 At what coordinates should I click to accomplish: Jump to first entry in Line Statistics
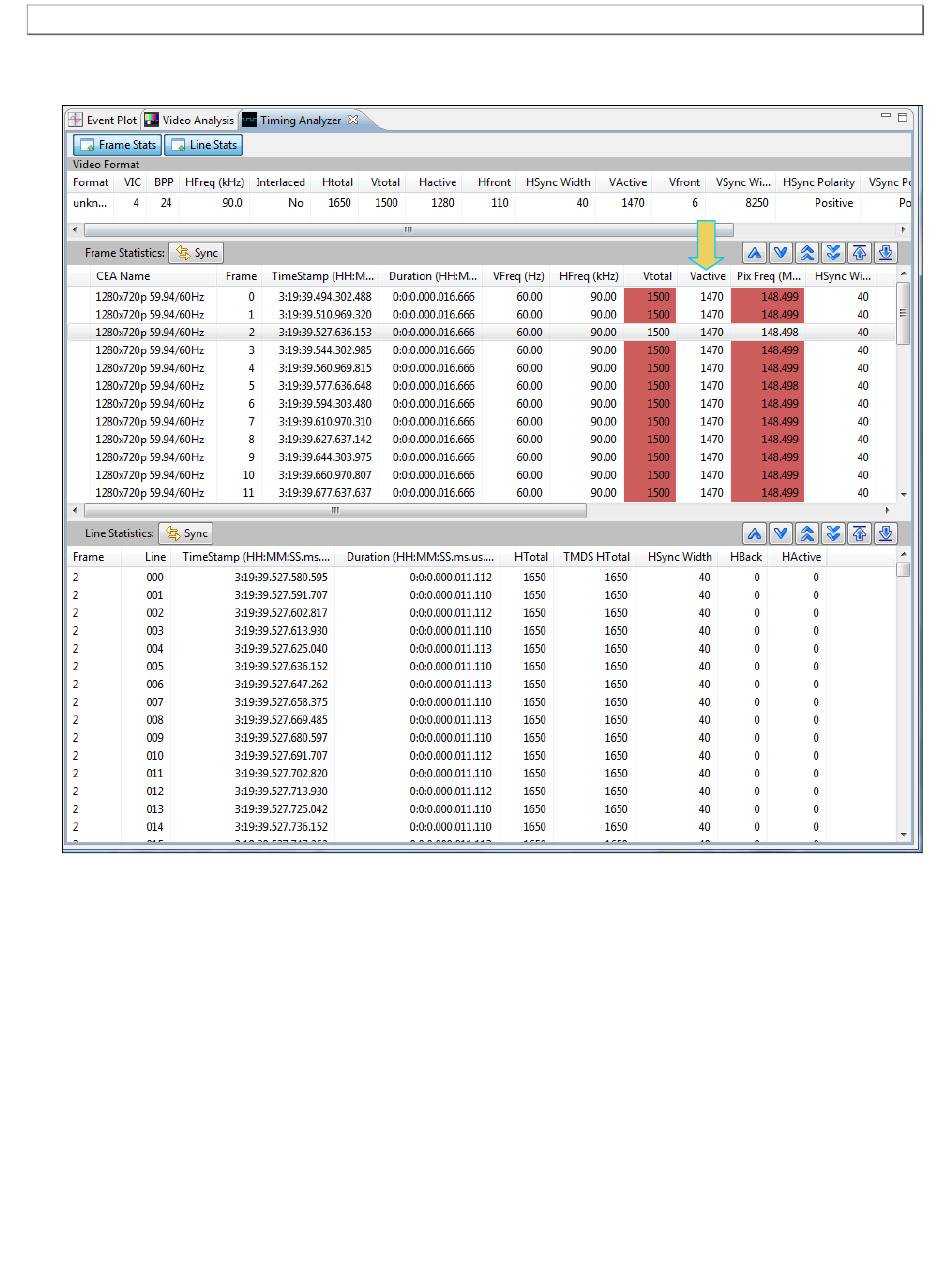(859, 534)
